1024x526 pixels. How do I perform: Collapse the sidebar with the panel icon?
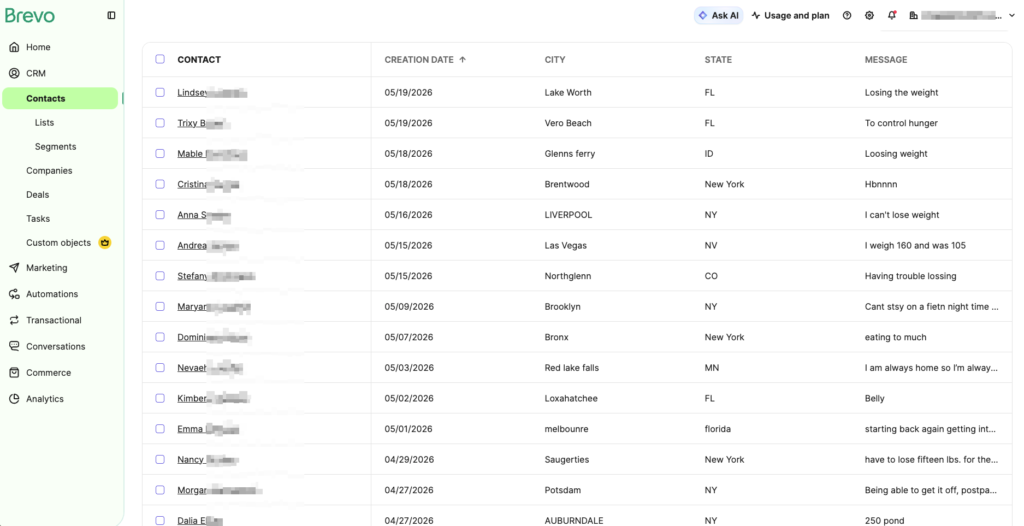(x=111, y=15)
